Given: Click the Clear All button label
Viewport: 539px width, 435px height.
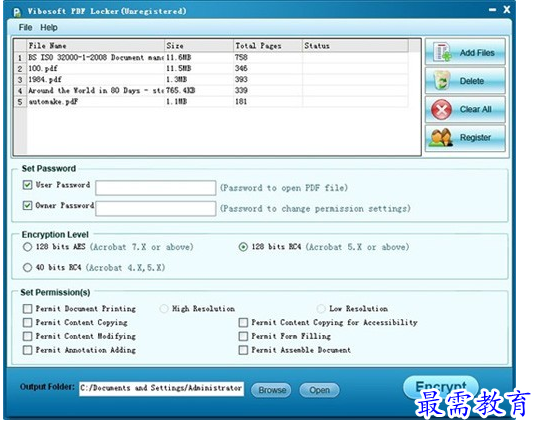Looking at the screenshot, I should coord(475,109).
